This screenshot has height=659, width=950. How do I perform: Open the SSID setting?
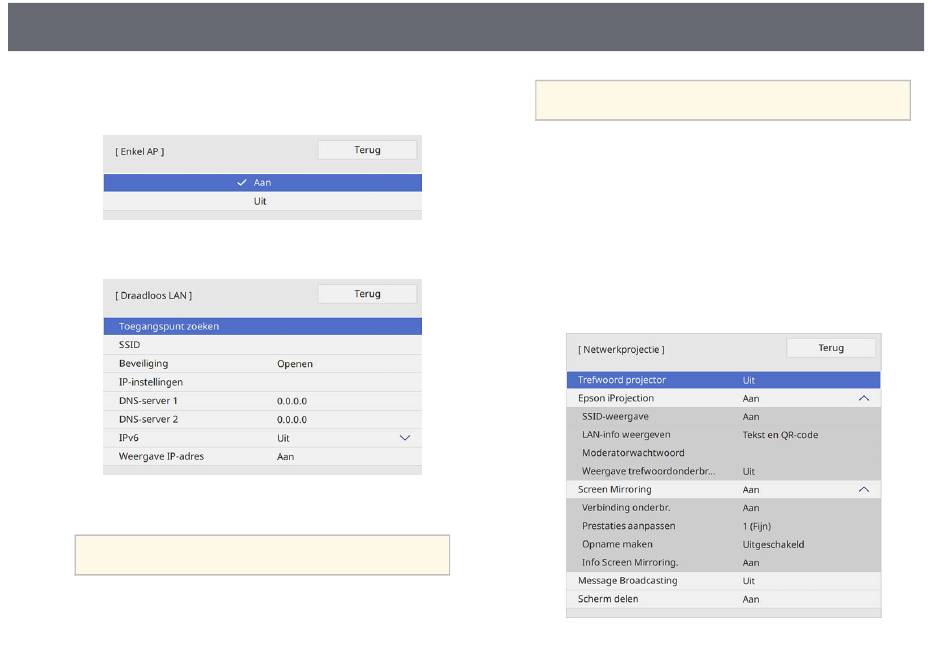click(x=262, y=345)
